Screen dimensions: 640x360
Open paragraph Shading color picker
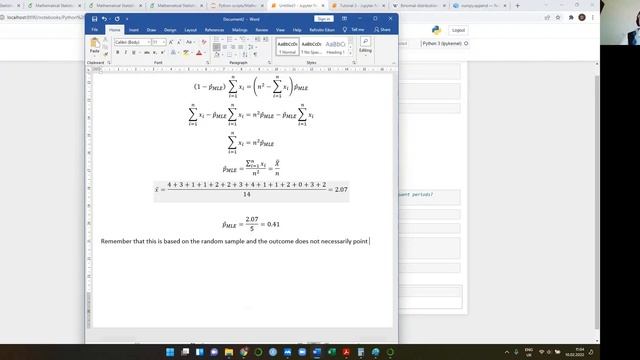coord(218,54)
